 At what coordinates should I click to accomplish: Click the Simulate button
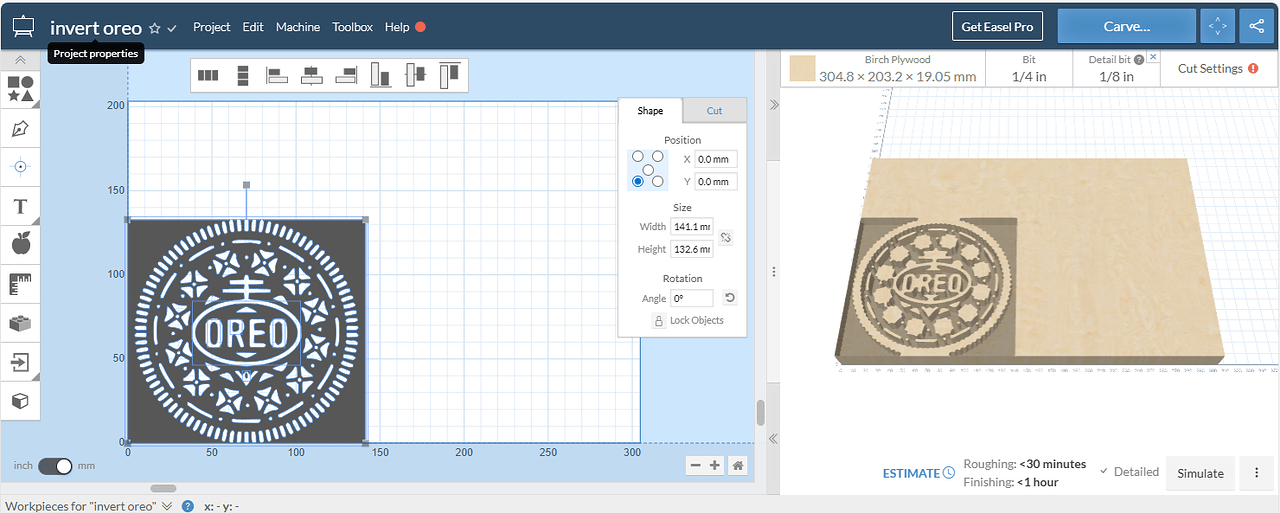1200,473
